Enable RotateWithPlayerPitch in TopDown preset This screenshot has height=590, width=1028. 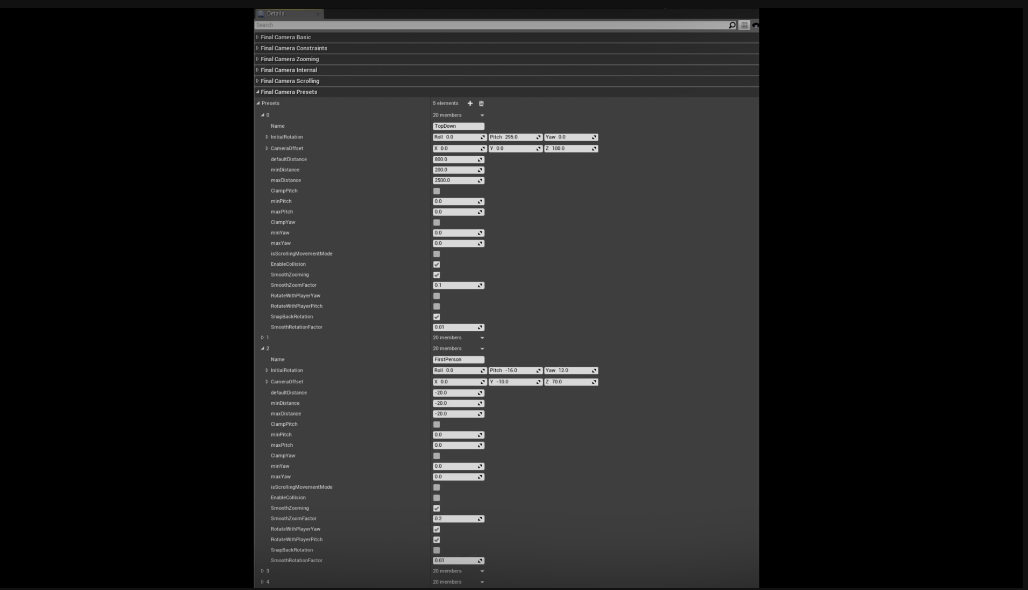(x=437, y=306)
